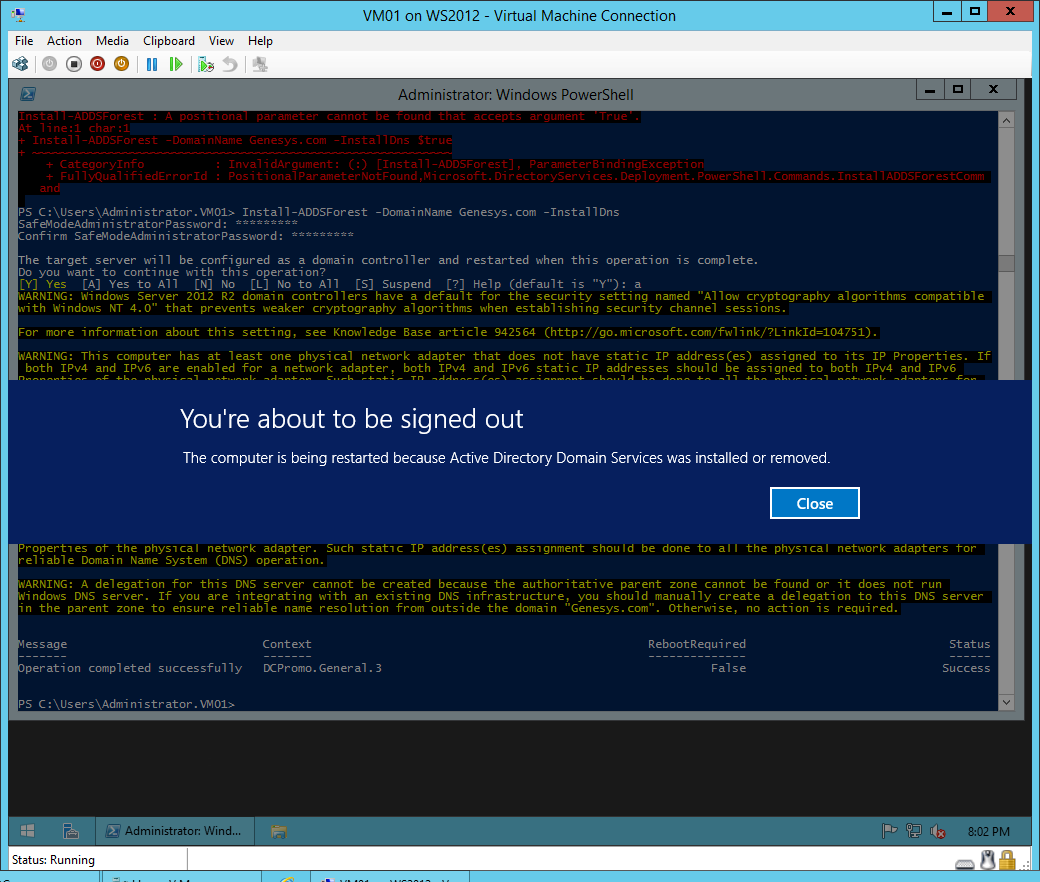Viewport: 1040px width, 882px height.
Task: Pause the virtual machine
Action: click(x=152, y=64)
